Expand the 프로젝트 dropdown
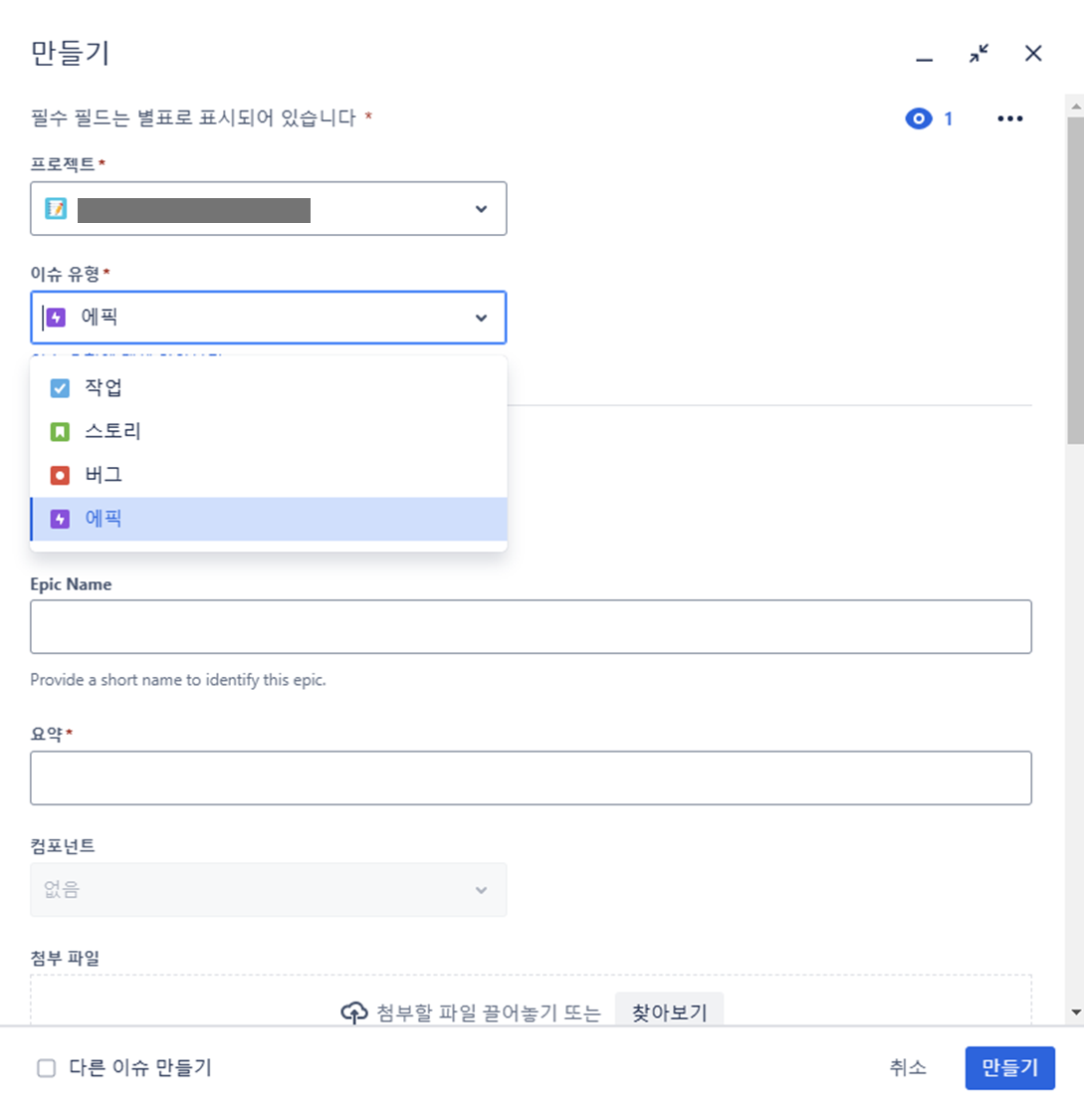The image size is (1084, 1120). [x=481, y=209]
